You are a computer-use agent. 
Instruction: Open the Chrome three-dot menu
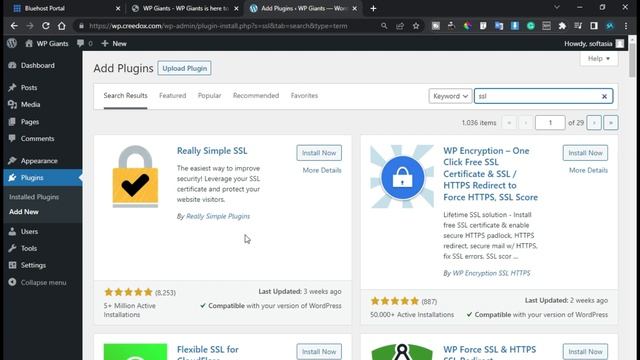coord(626,26)
